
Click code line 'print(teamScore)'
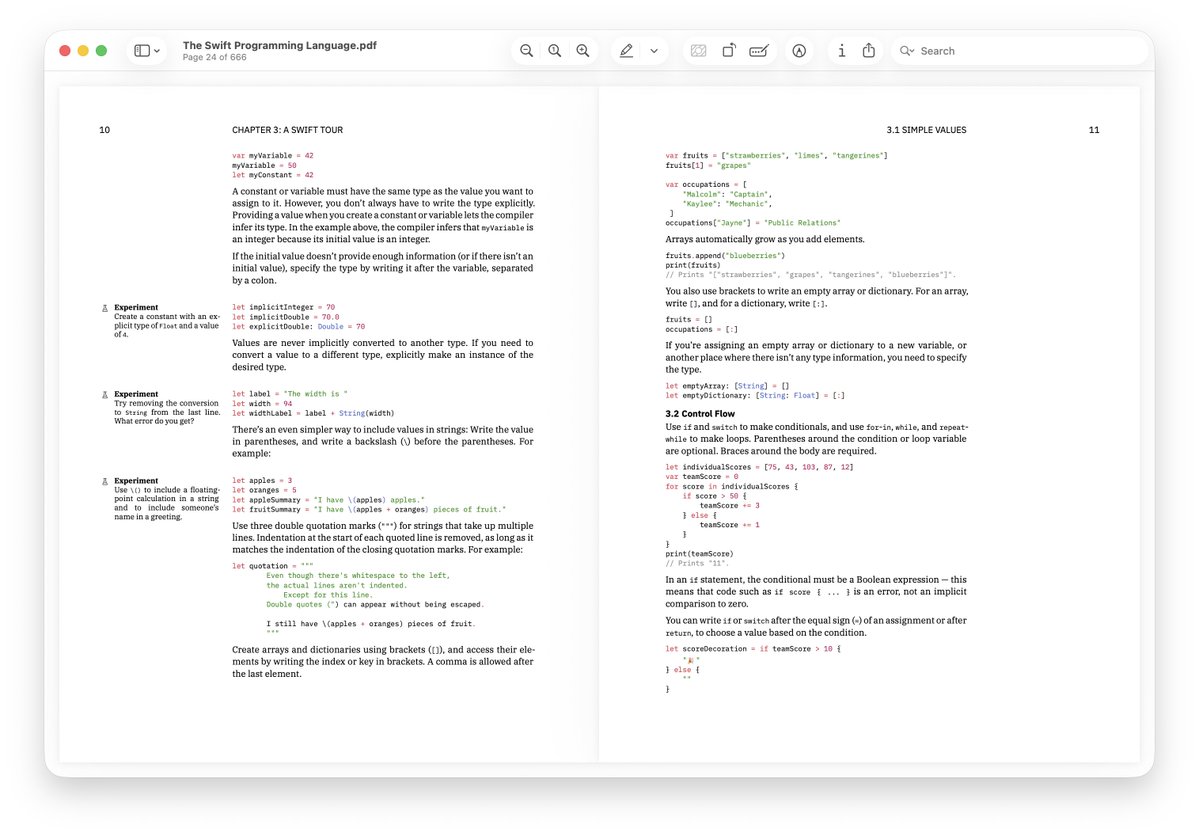point(700,554)
